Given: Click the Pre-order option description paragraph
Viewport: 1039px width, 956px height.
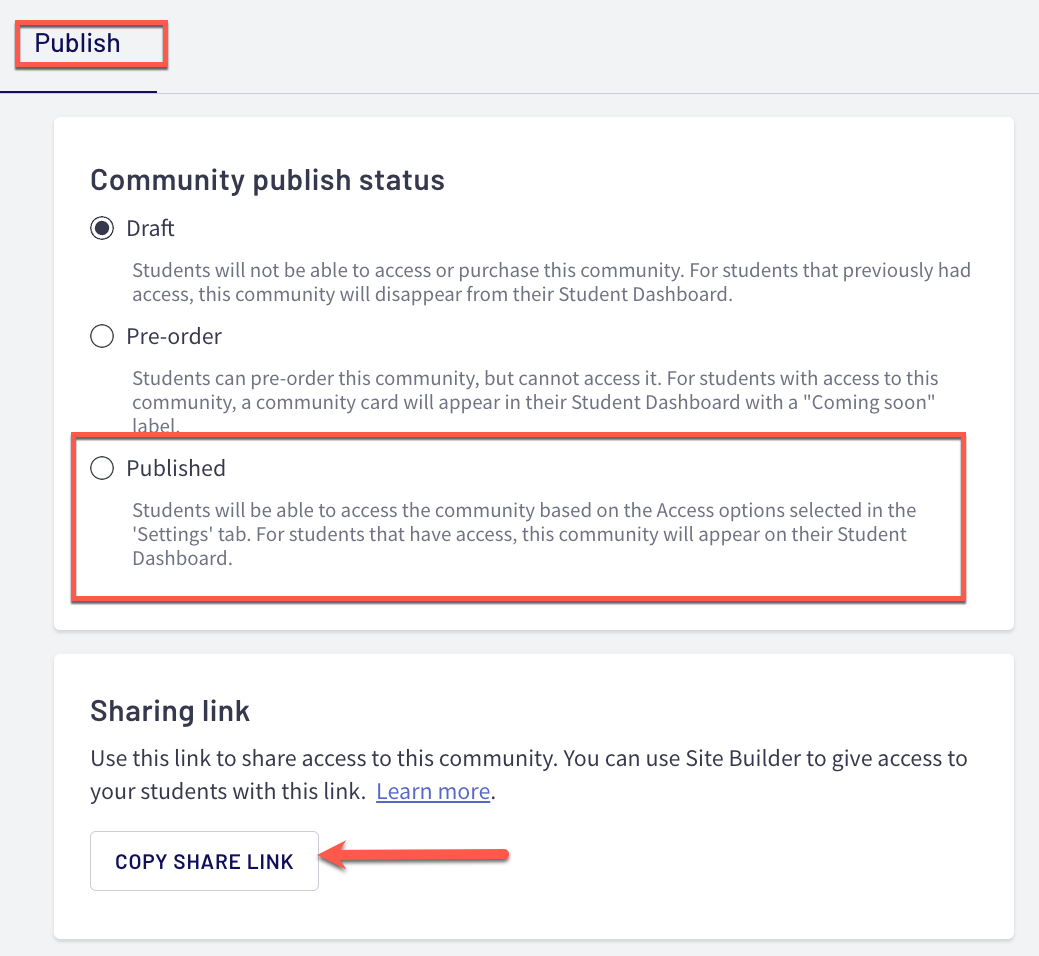Looking at the screenshot, I should tap(535, 402).
